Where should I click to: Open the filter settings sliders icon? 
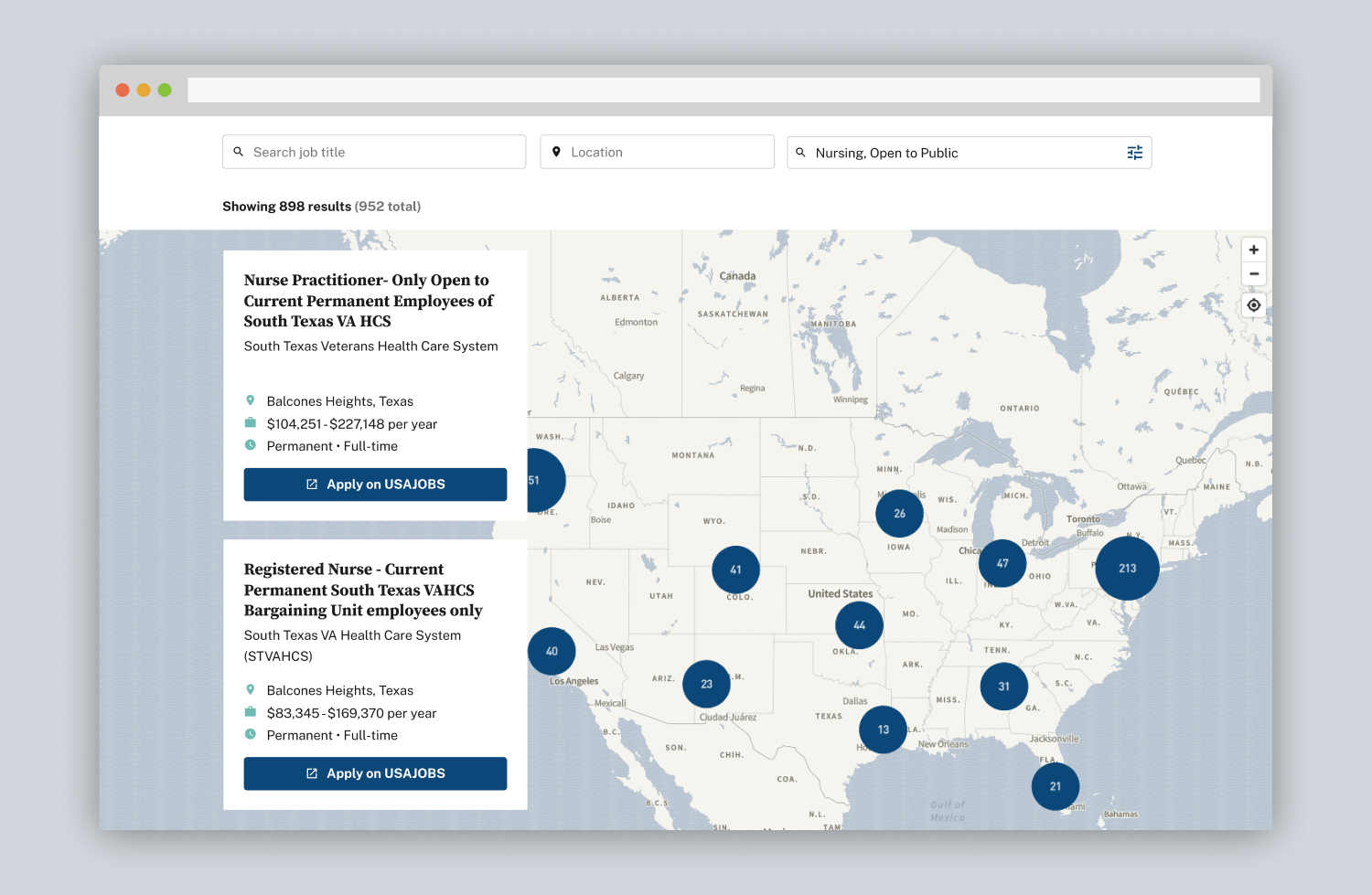point(1134,153)
